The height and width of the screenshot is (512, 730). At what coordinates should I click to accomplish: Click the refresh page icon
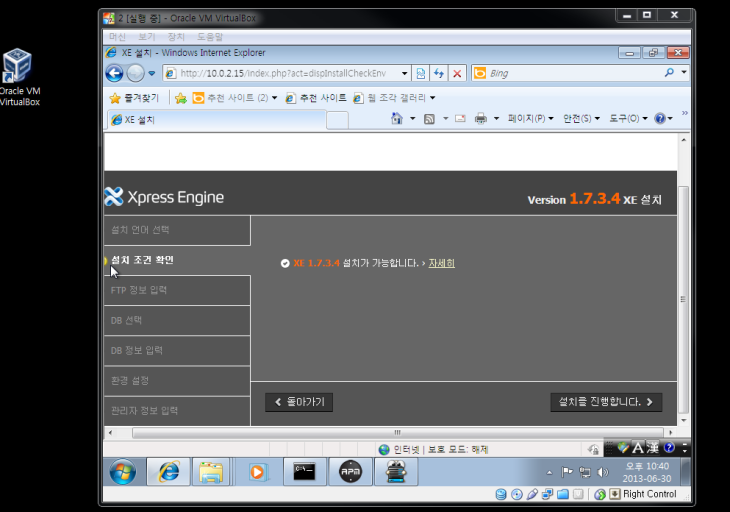tap(439, 73)
